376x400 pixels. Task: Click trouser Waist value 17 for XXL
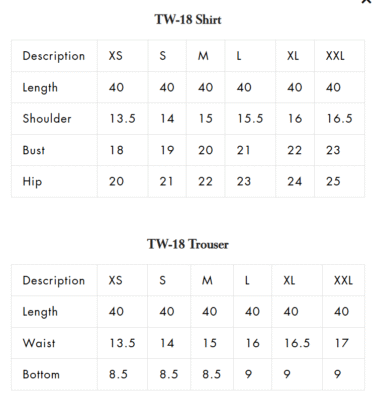(x=342, y=343)
